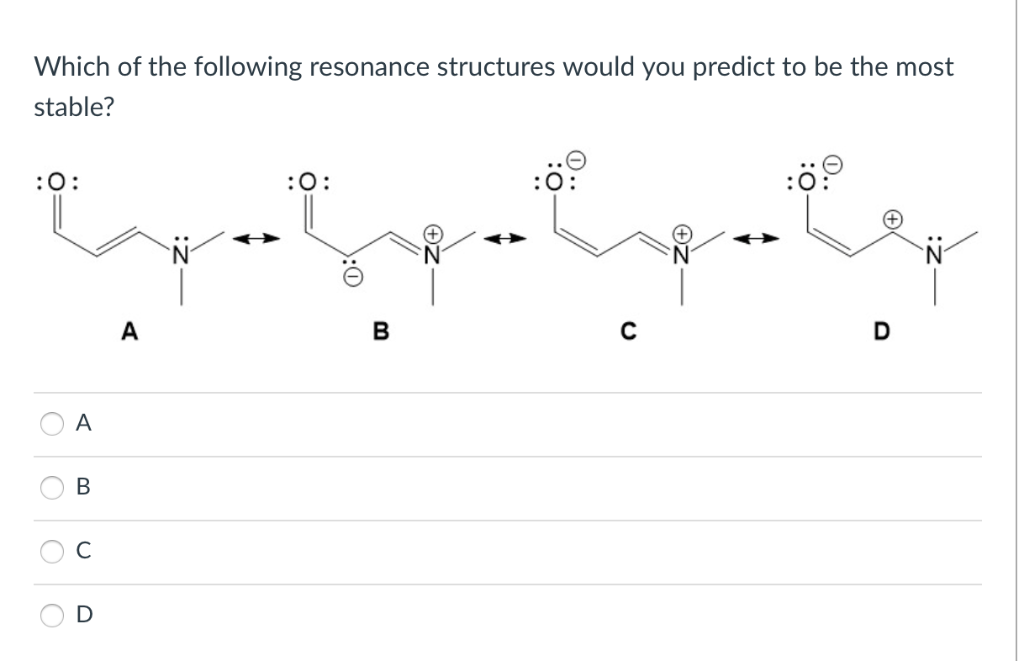Click the negative charge symbol on structure B
Image resolution: width=1024 pixels, height=661 pixels.
pyautogui.click(x=352, y=278)
